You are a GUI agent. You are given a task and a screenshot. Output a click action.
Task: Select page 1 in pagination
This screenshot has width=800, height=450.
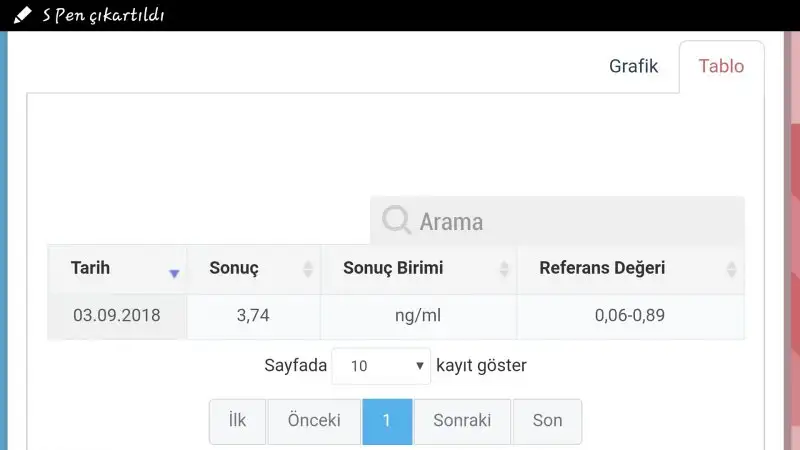point(387,421)
